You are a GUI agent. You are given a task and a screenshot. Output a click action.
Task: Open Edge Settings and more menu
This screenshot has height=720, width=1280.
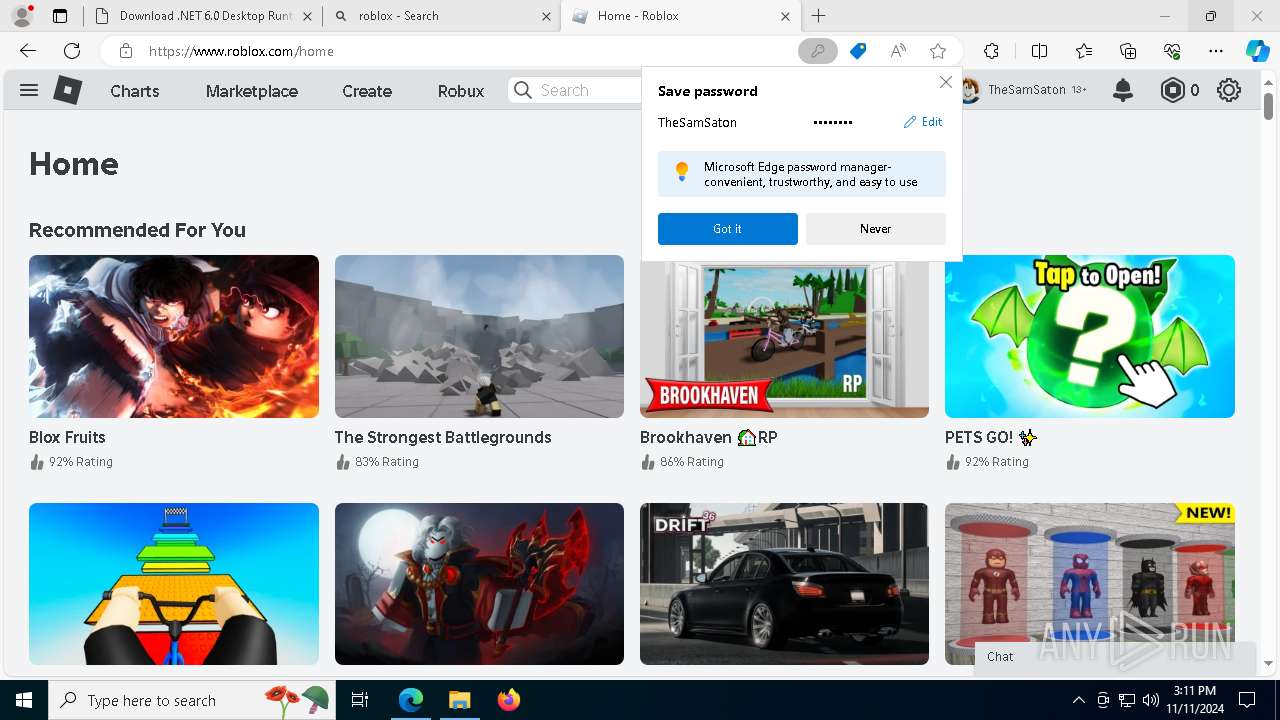[1216, 51]
